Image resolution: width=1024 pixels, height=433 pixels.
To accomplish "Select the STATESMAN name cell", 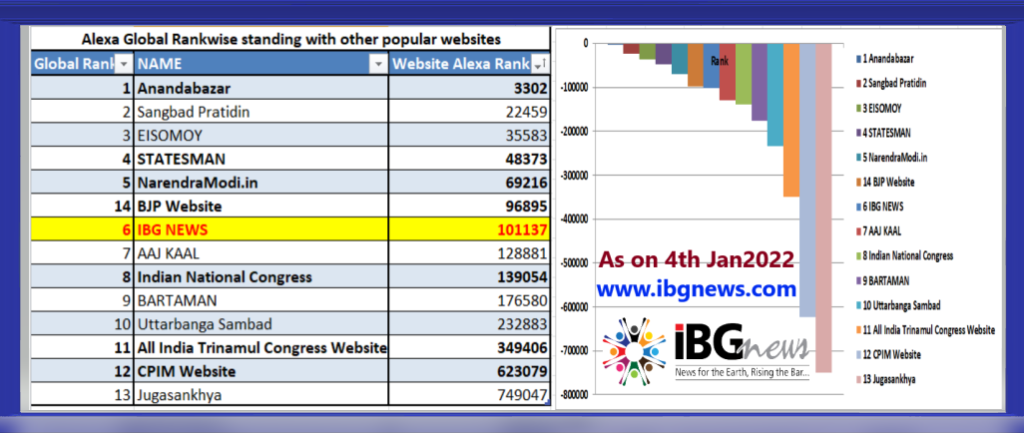I will coord(261,159).
